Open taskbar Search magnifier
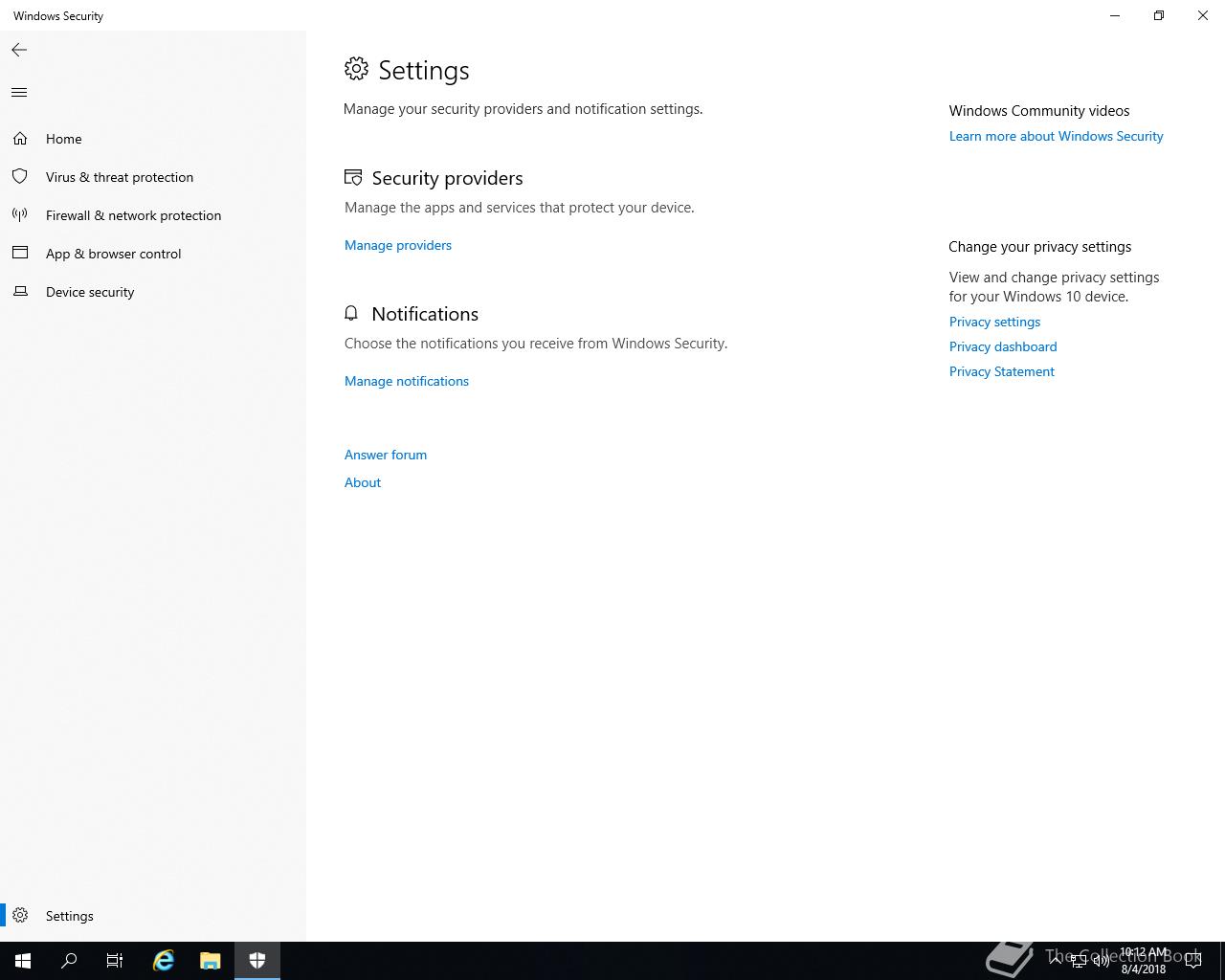1225x980 pixels. click(69, 961)
